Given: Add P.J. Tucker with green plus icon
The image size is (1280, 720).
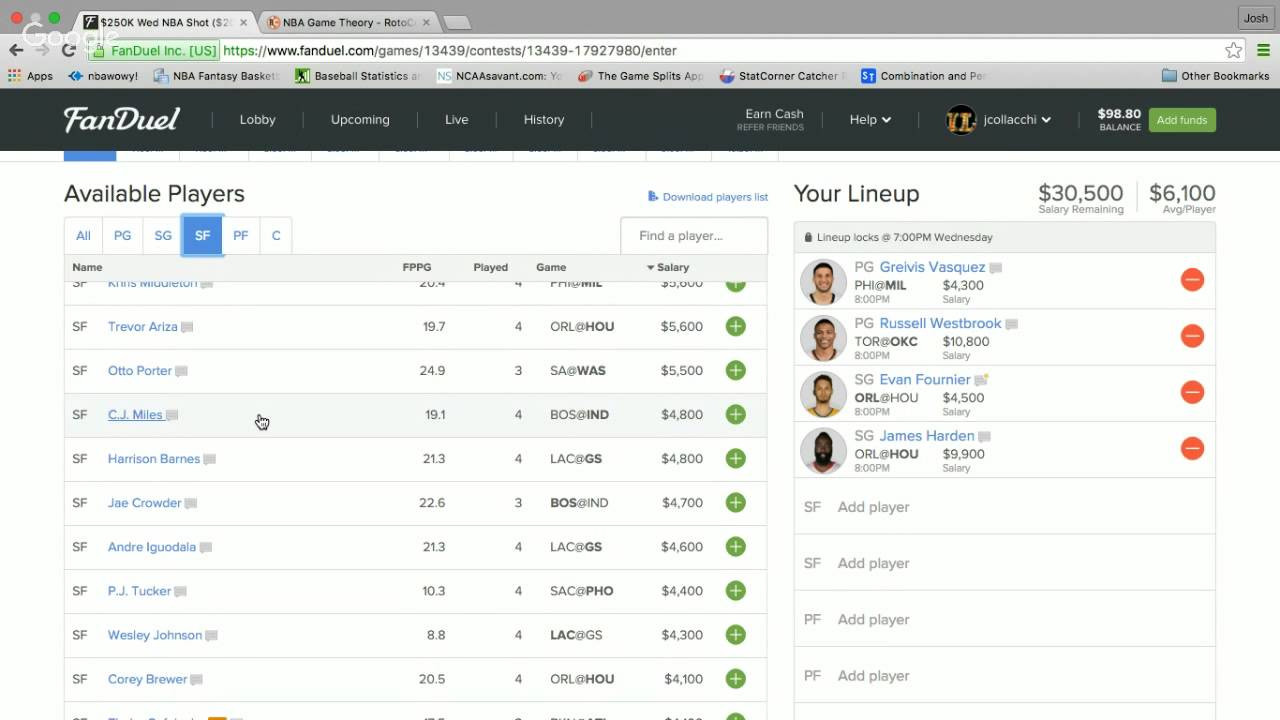Looking at the screenshot, I should tap(736, 590).
